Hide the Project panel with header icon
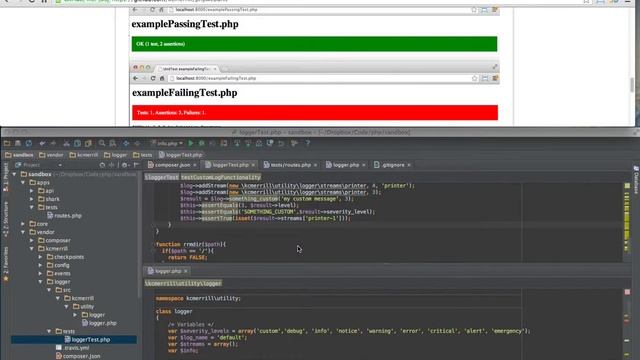640x360 pixels. click(x=136, y=165)
